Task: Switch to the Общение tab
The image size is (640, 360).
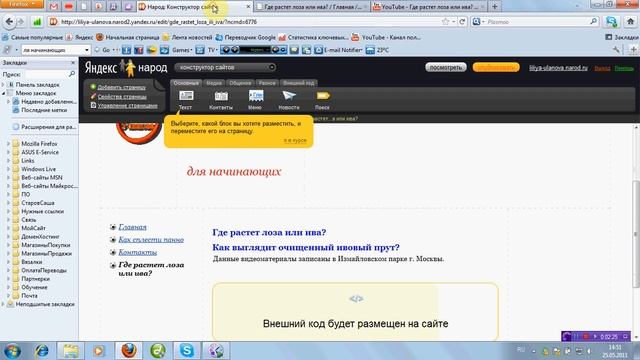Action: pyautogui.click(x=240, y=83)
